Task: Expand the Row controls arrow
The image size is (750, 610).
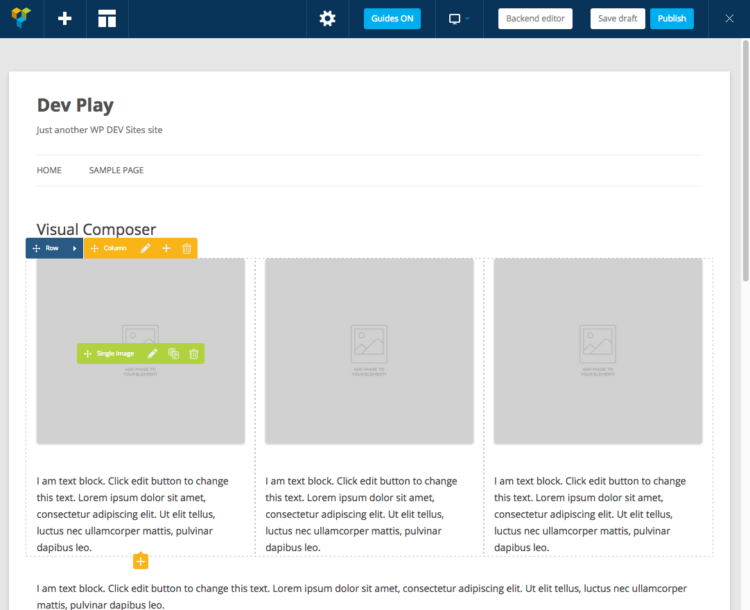Action: point(74,248)
